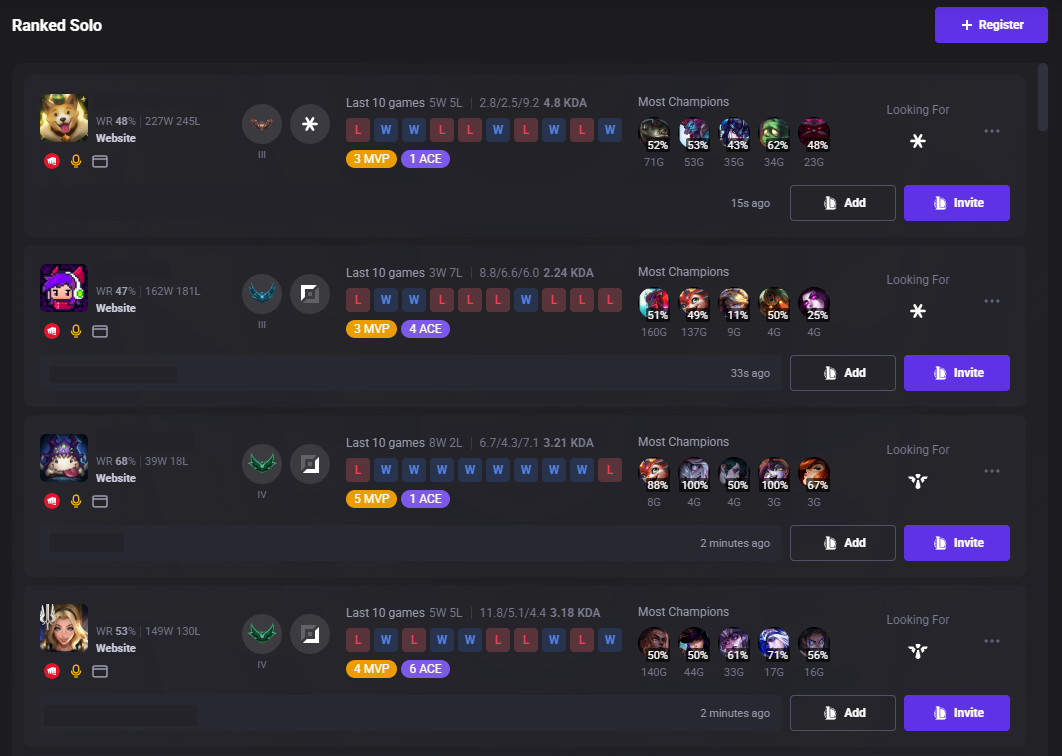Open the corgi avatar player's profile

(x=64, y=118)
